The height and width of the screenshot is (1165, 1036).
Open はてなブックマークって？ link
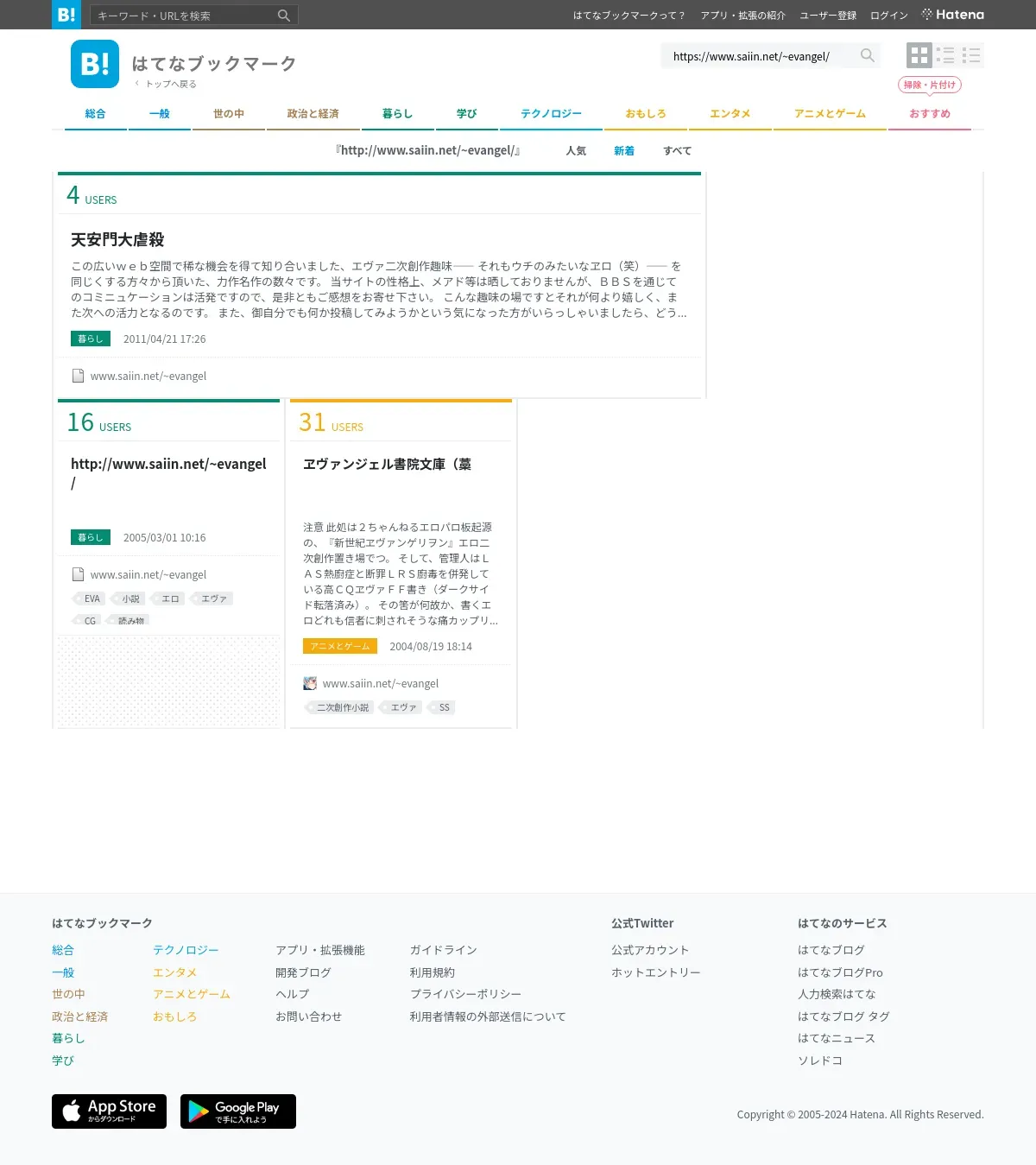(x=629, y=16)
